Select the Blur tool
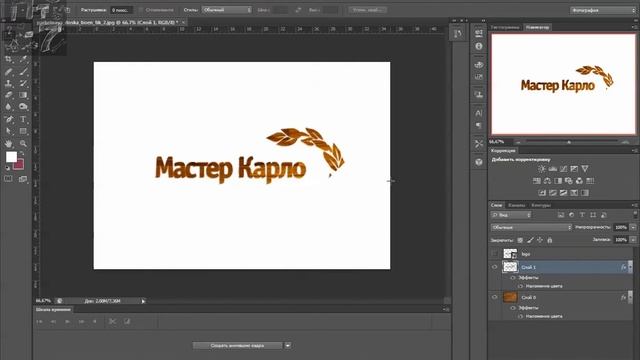The height and width of the screenshot is (360, 640). point(8,107)
